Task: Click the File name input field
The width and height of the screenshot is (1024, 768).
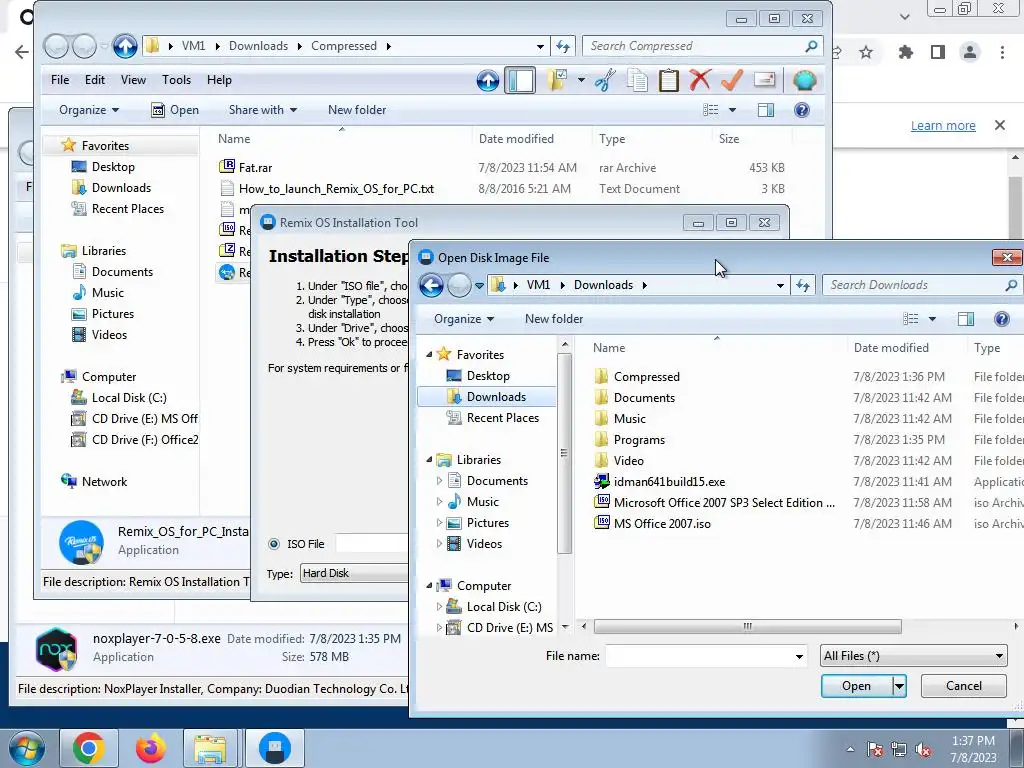Action: [x=699, y=656]
